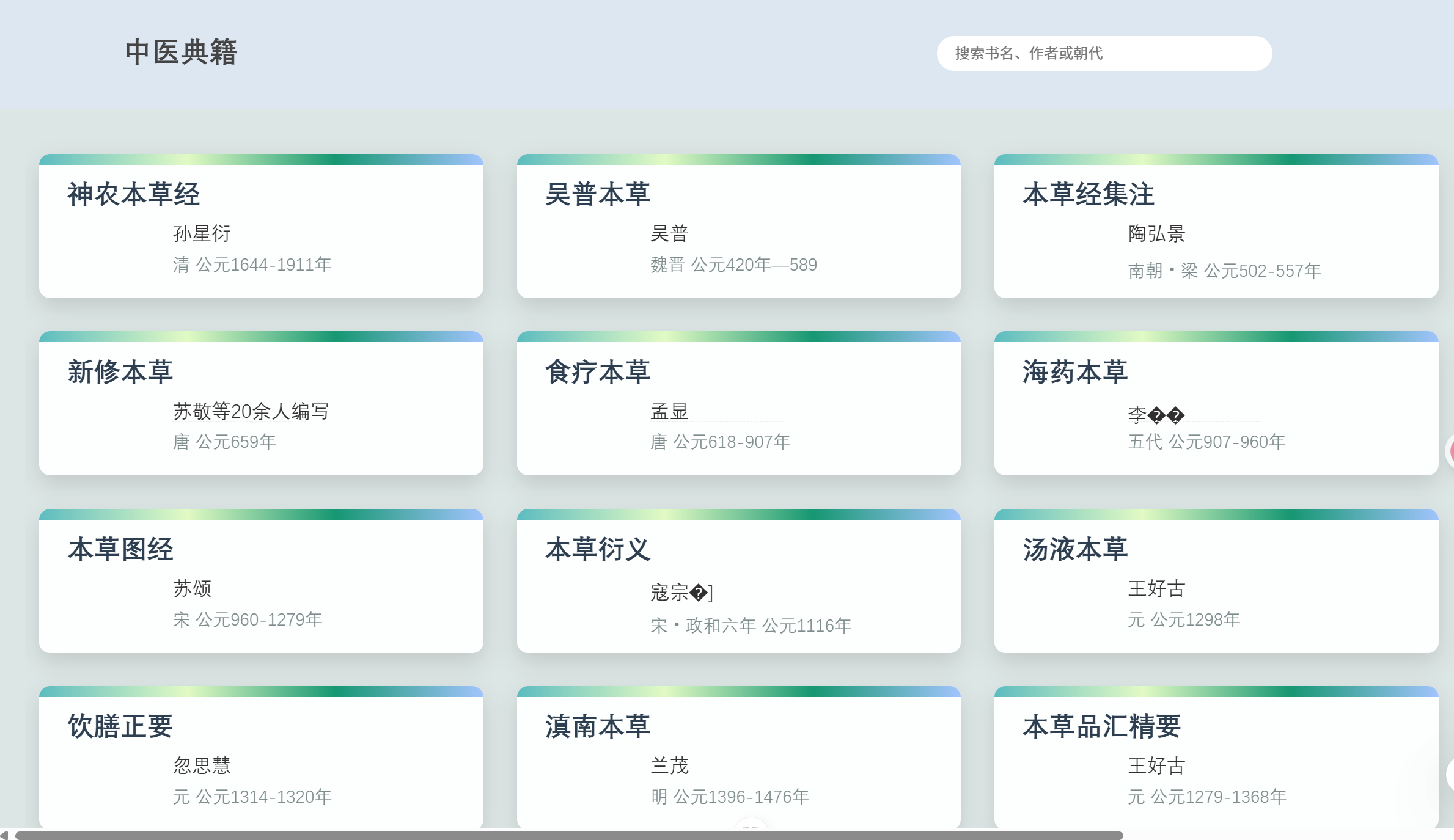This screenshot has width=1454, height=840.
Task: Click the 中医典籍 page title
Action: point(181,52)
